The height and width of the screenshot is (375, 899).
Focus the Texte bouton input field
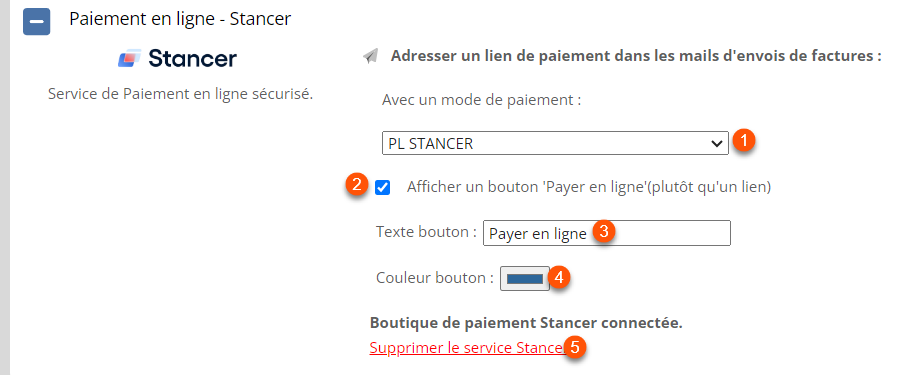(607, 233)
